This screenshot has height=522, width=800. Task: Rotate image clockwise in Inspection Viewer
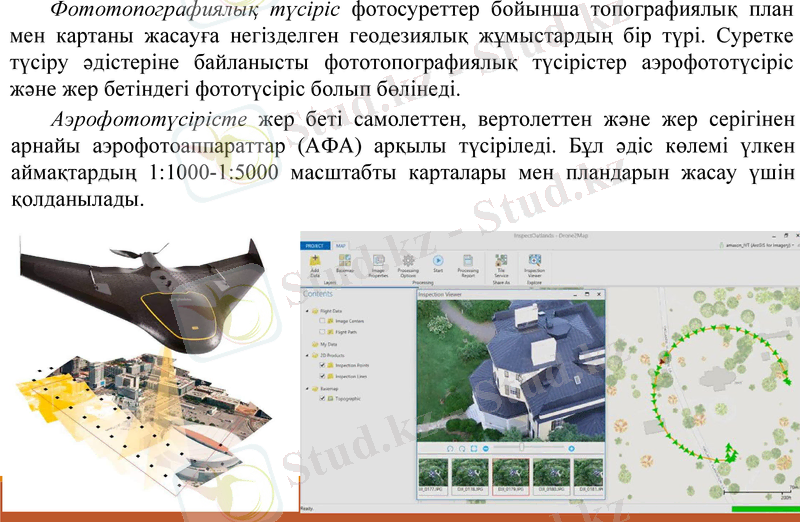tap(462, 449)
